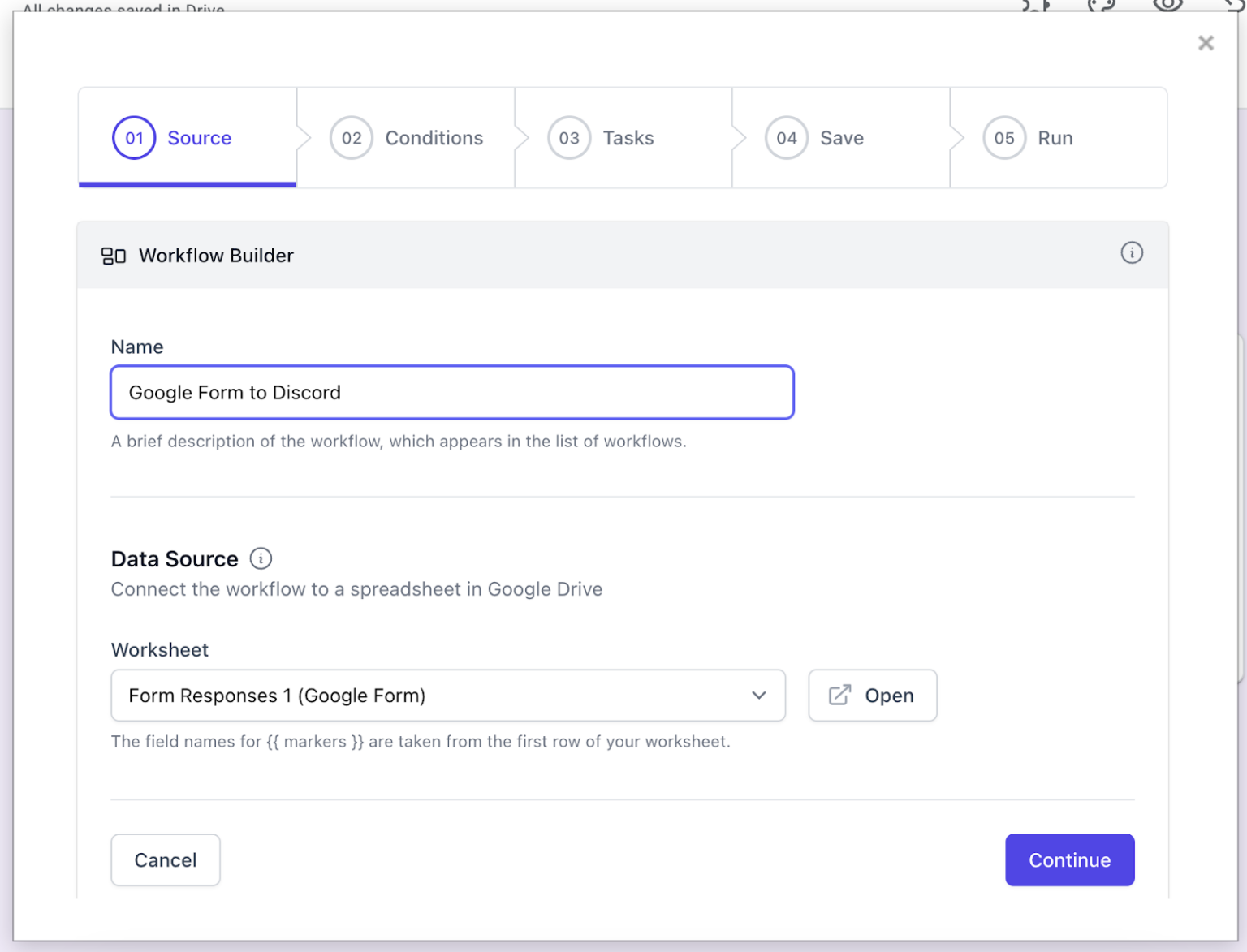The height and width of the screenshot is (952, 1247).
Task: Click the circled 03 step indicator
Action: pos(568,138)
